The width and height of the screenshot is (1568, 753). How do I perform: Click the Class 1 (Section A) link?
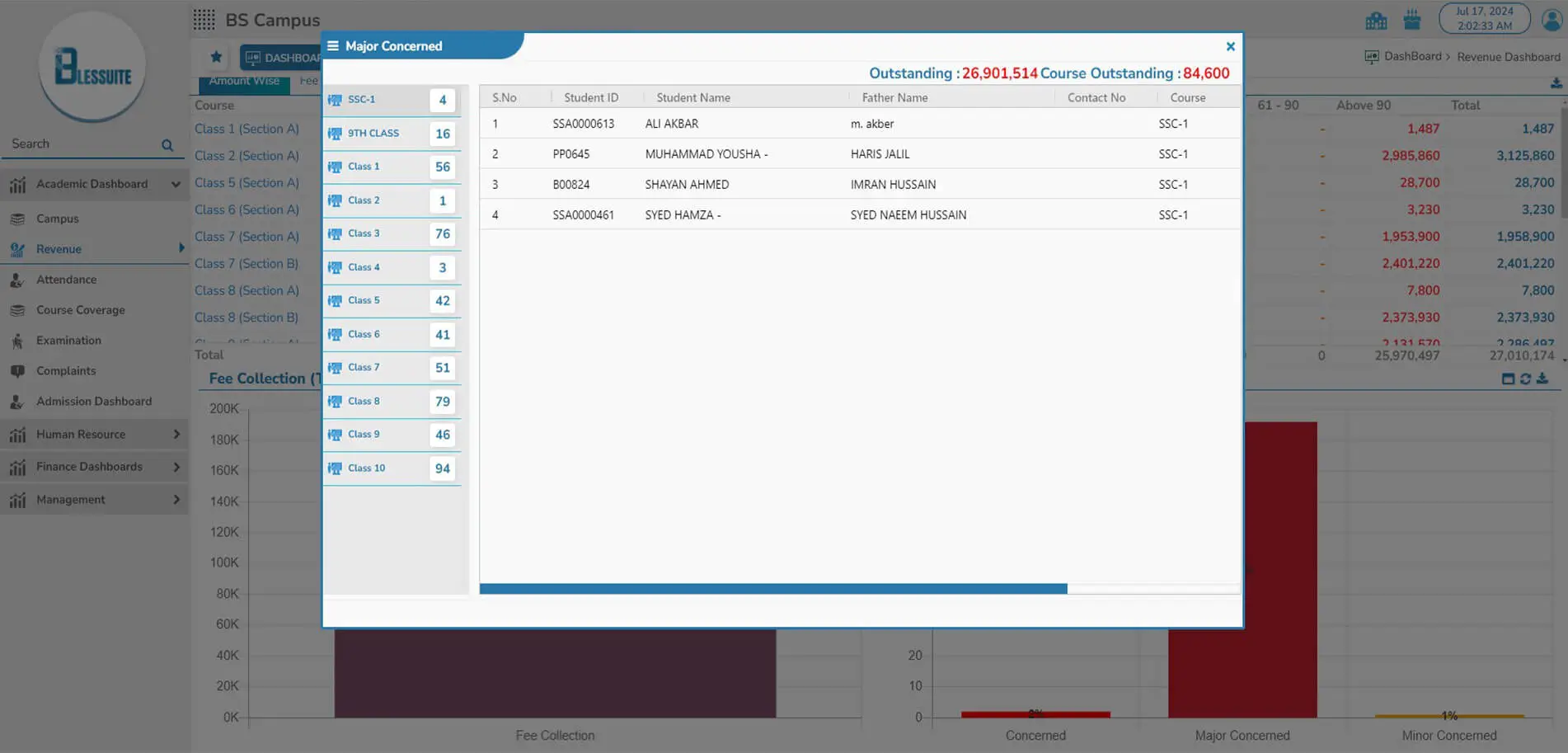click(x=246, y=129)
